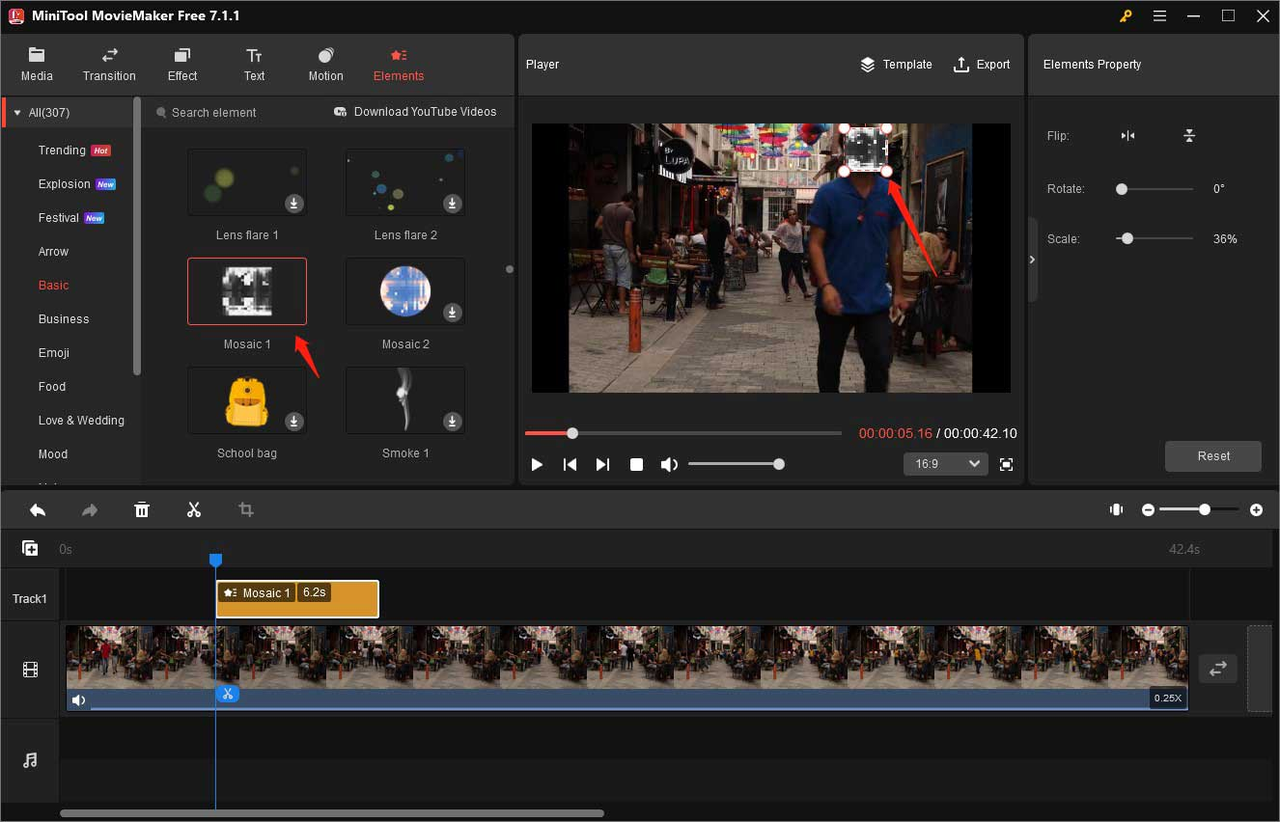The width and height of the screenshot is (1280, 822).
Task: Redo the last action
Action: click(x=90, y=510)
